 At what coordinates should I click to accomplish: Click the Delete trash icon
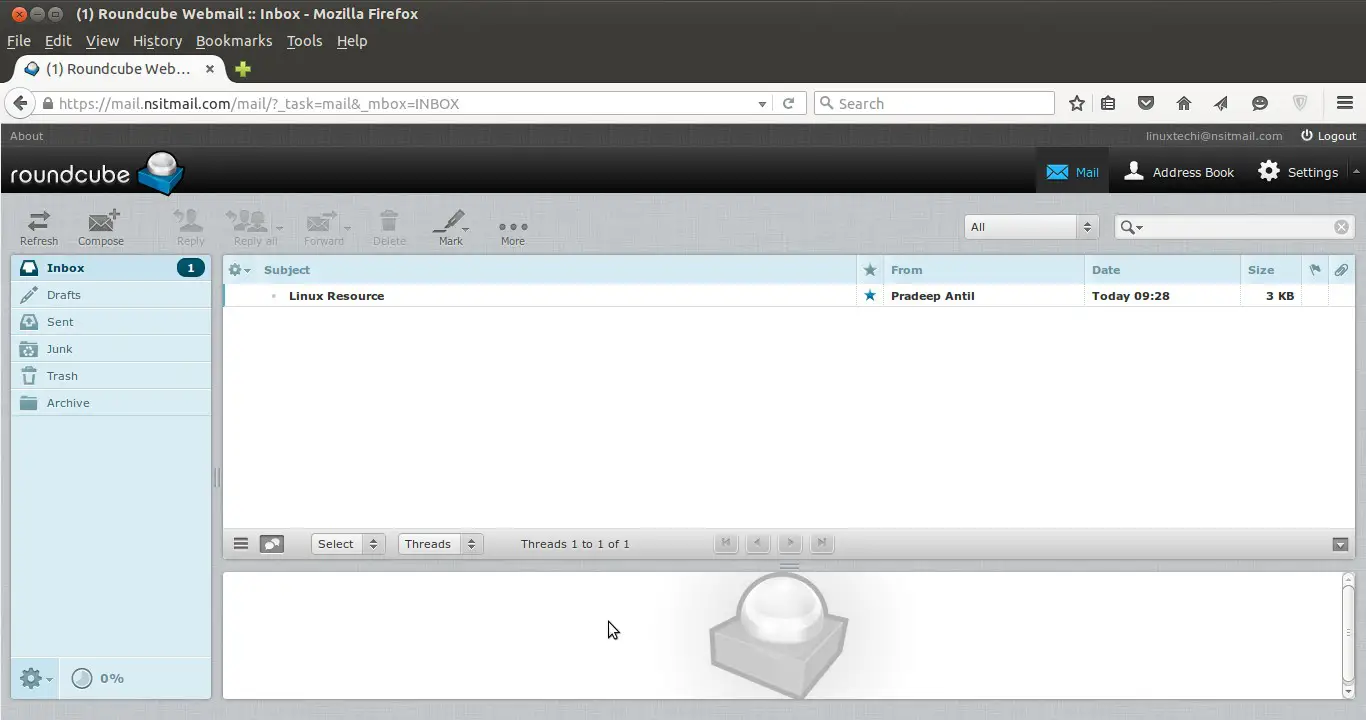(389, 227)
